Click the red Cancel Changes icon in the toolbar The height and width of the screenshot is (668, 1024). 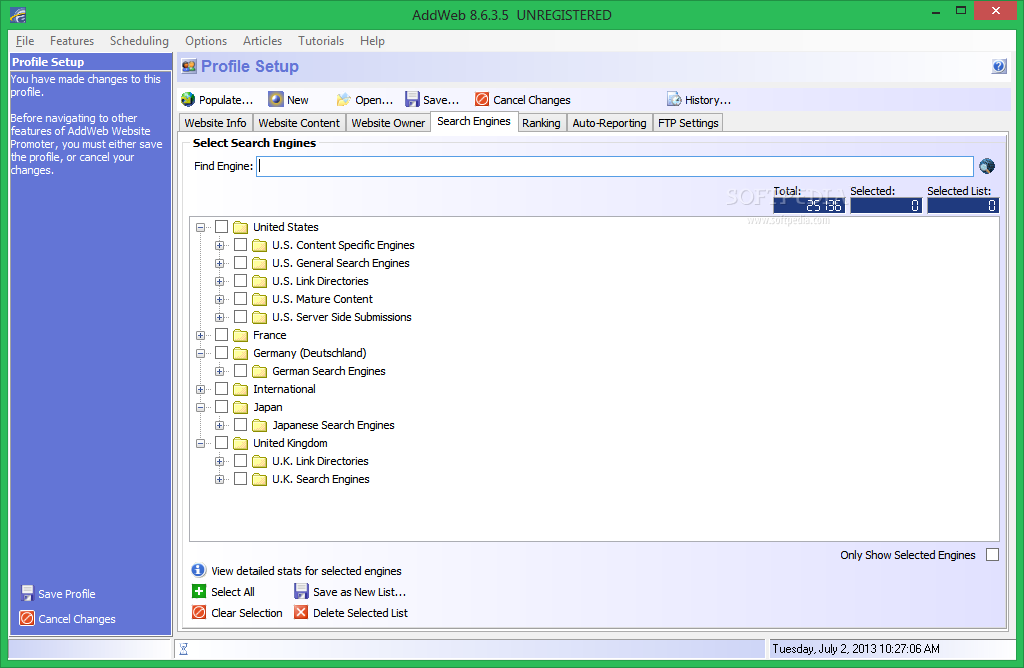[x=482, y=99]
